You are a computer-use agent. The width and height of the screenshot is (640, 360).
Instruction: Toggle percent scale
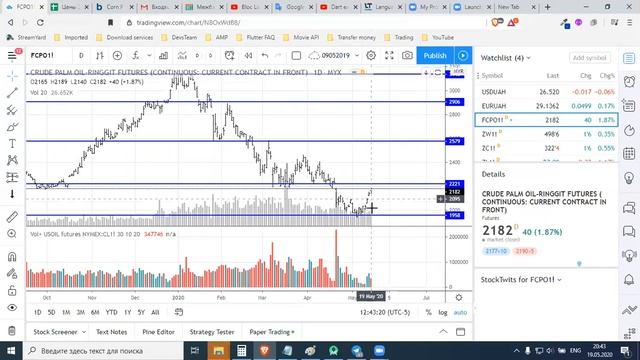tap(428, 312)
